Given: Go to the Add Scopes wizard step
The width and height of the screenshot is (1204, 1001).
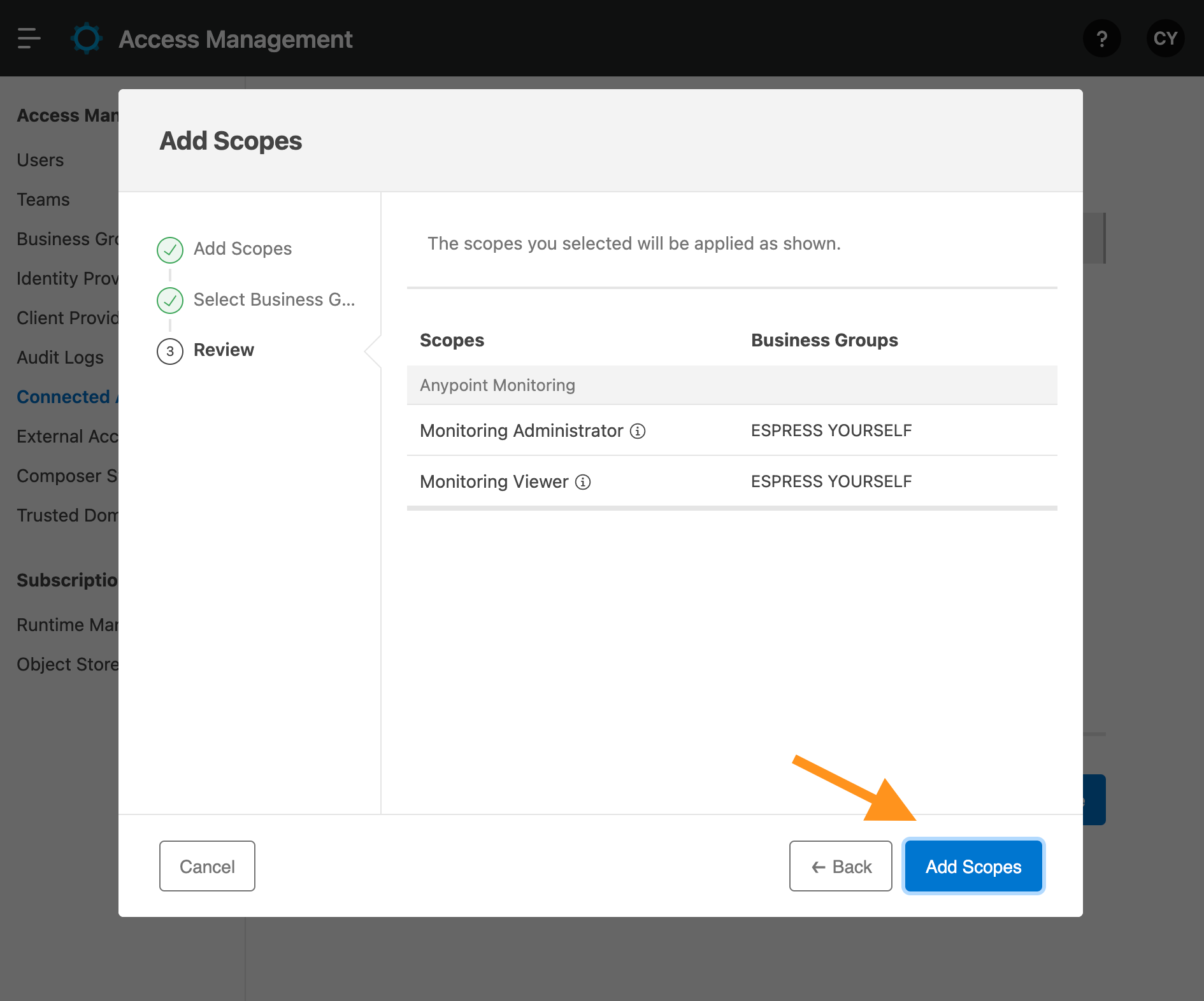Looking at the screenshot, I should [x=243, y=248].
